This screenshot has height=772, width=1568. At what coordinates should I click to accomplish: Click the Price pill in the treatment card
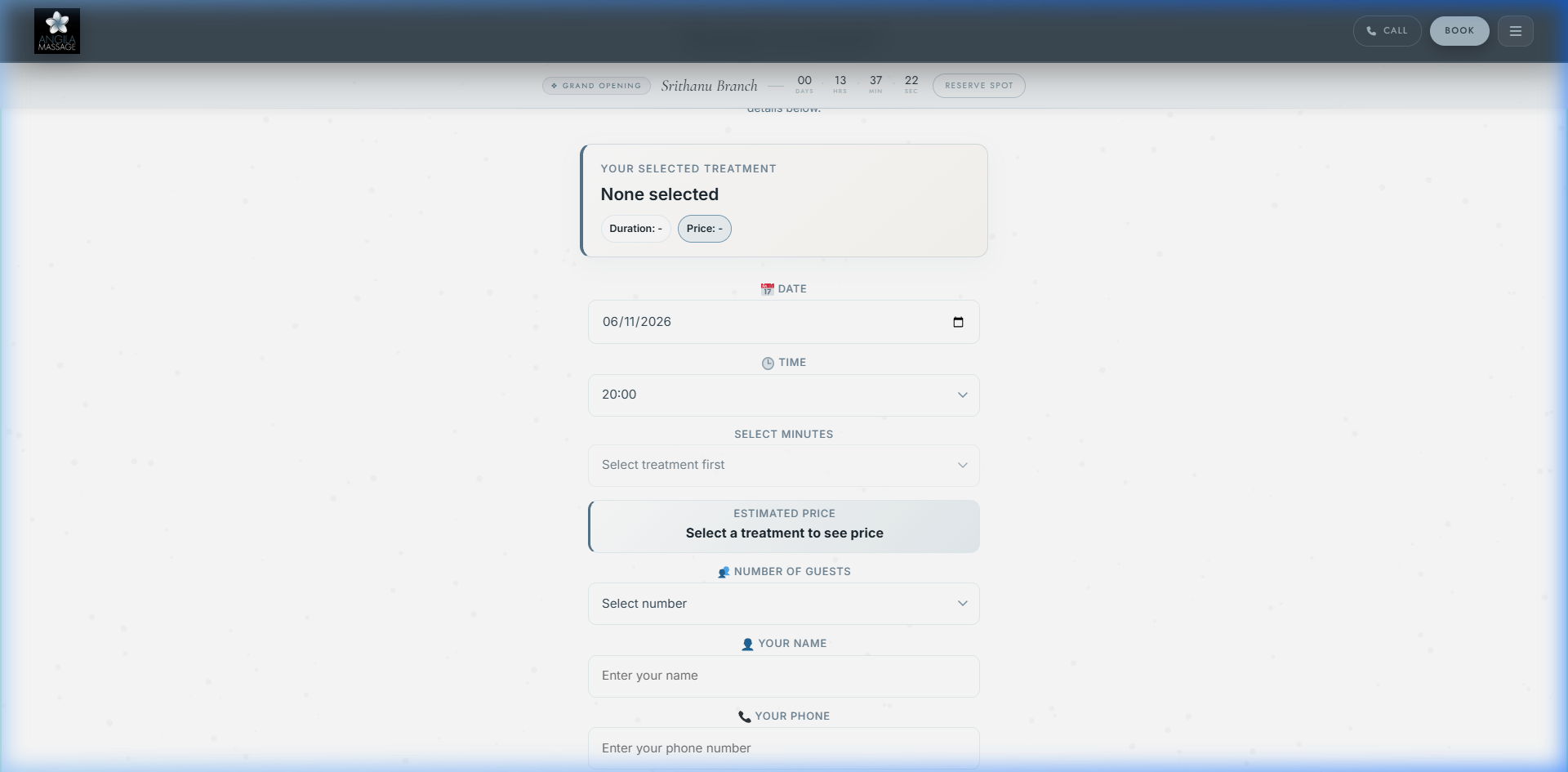coord(704,229)
